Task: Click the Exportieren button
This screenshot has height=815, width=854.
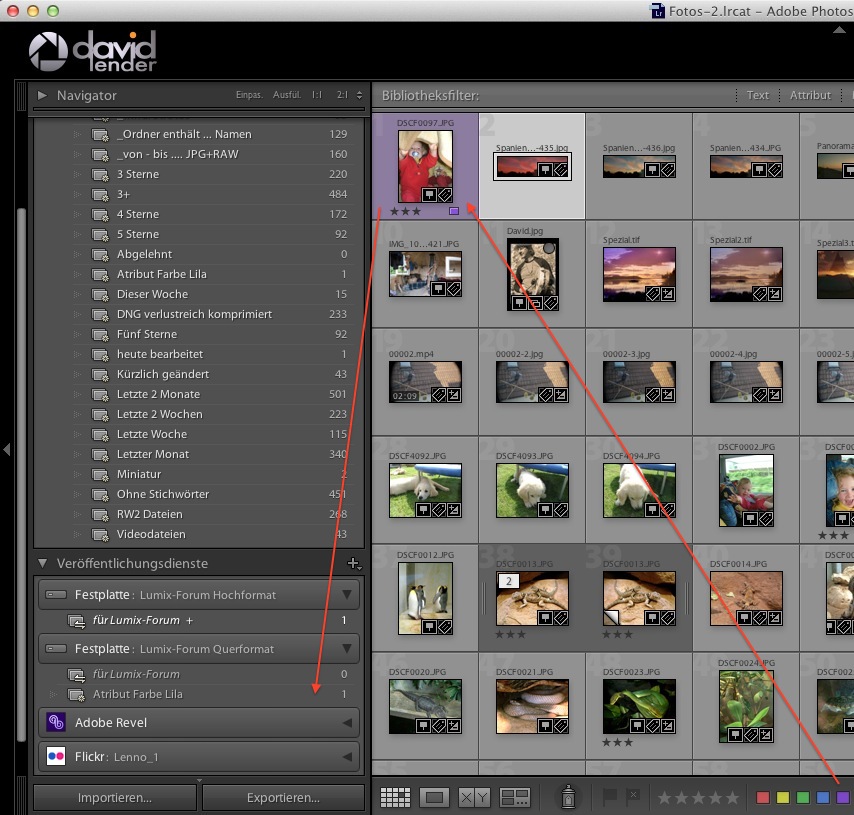Action: (x=283, y=798)
